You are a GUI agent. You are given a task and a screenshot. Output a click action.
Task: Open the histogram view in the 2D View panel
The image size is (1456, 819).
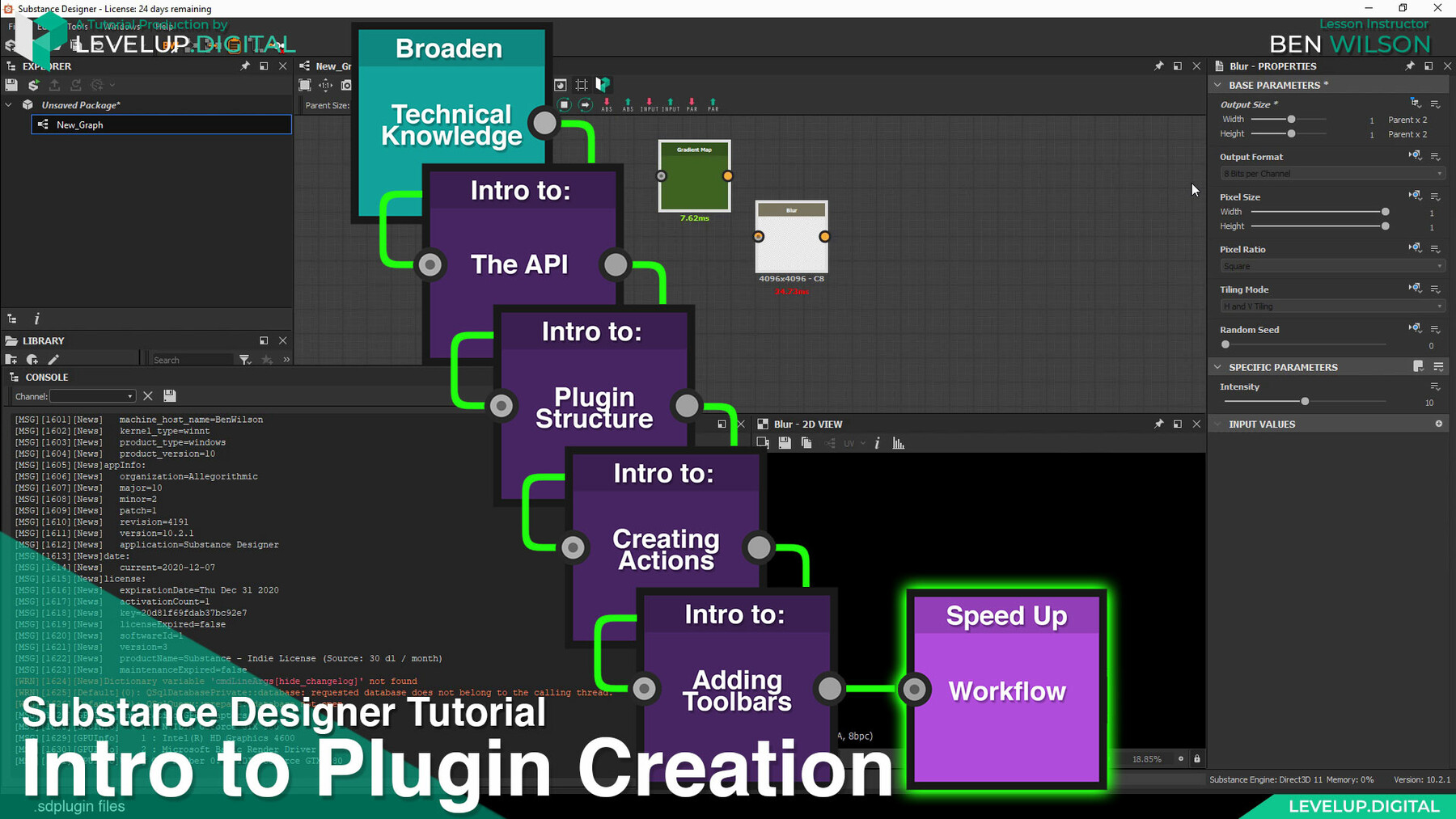[x=898, y=443]
